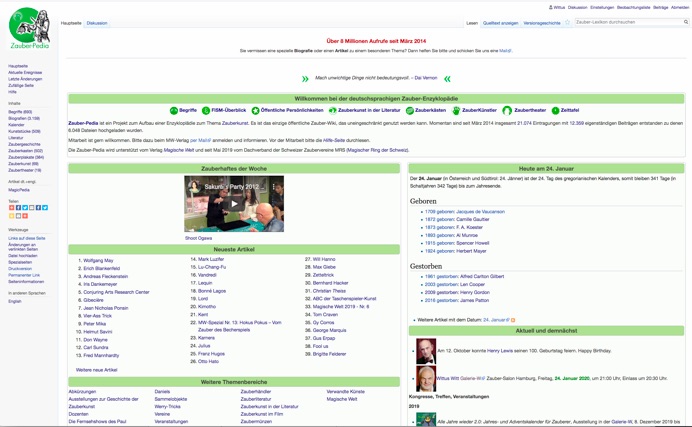Viewport: 692px width, 427px height.
Task: Open Zauberhändler topic link
Action: tap(256, 391)
